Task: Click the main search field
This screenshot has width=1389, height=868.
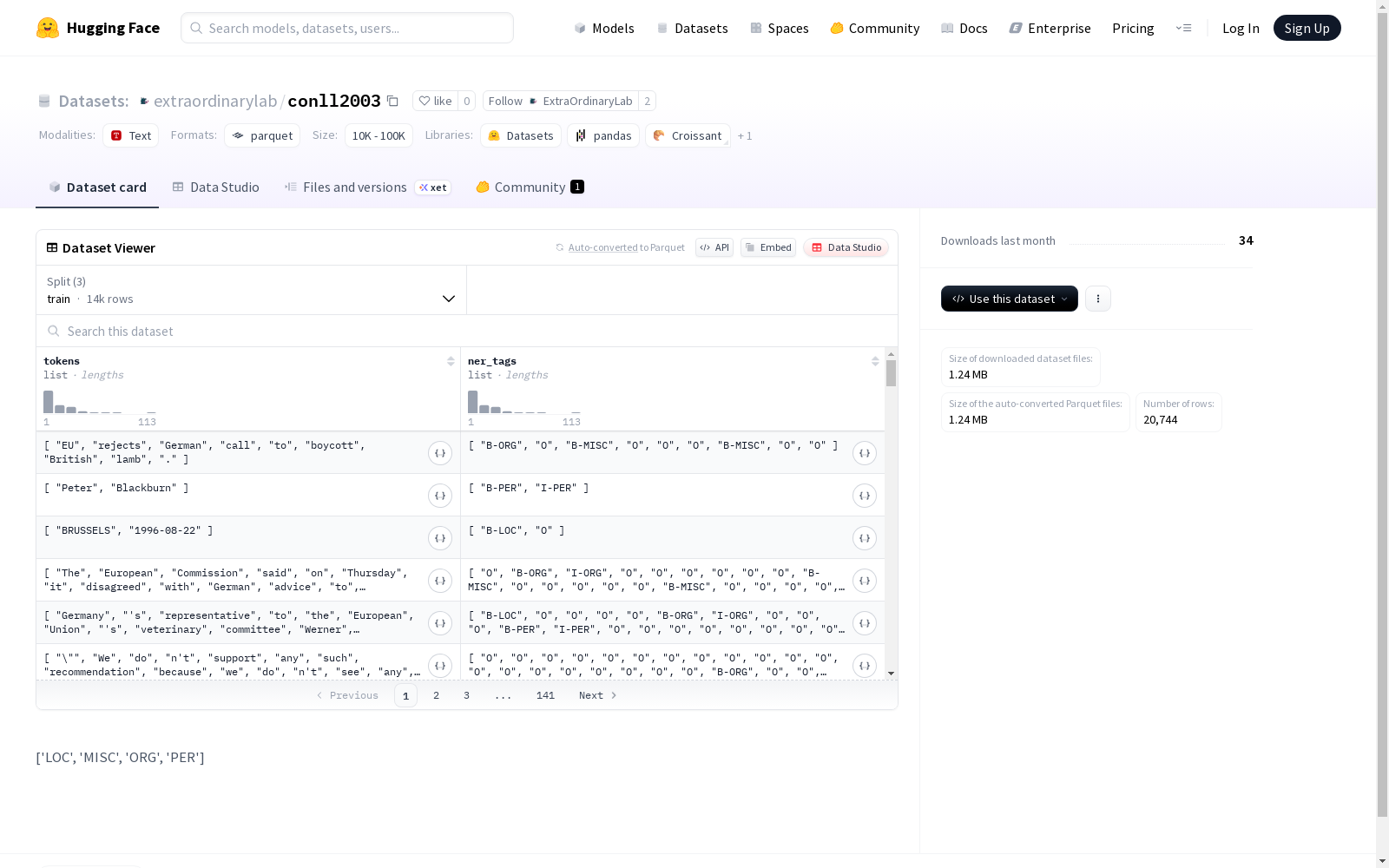Action: click(347, 28)
